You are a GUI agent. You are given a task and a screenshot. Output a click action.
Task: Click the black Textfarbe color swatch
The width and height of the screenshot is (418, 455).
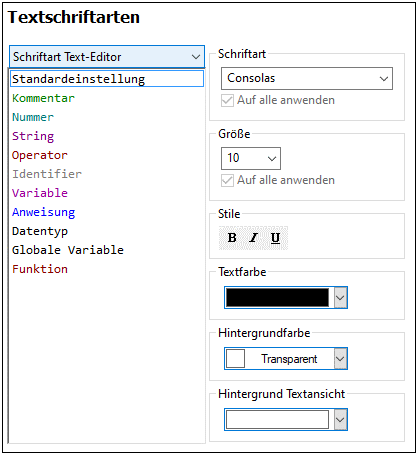pyautogui.click(x=277, y=297)
